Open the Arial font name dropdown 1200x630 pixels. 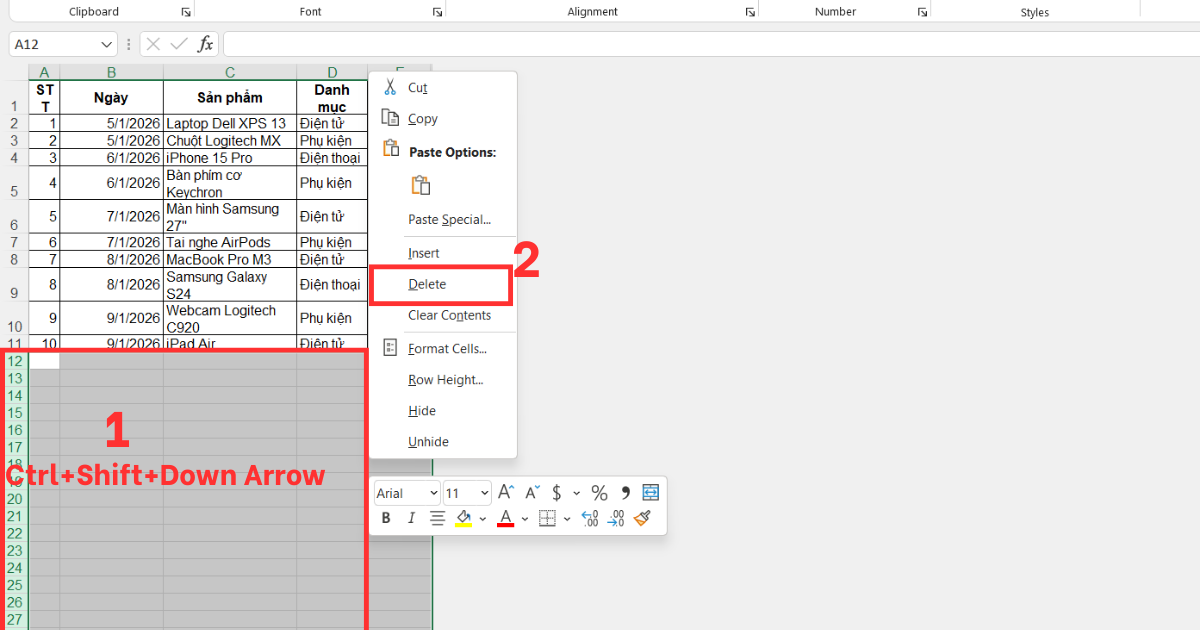pos(433,493)
